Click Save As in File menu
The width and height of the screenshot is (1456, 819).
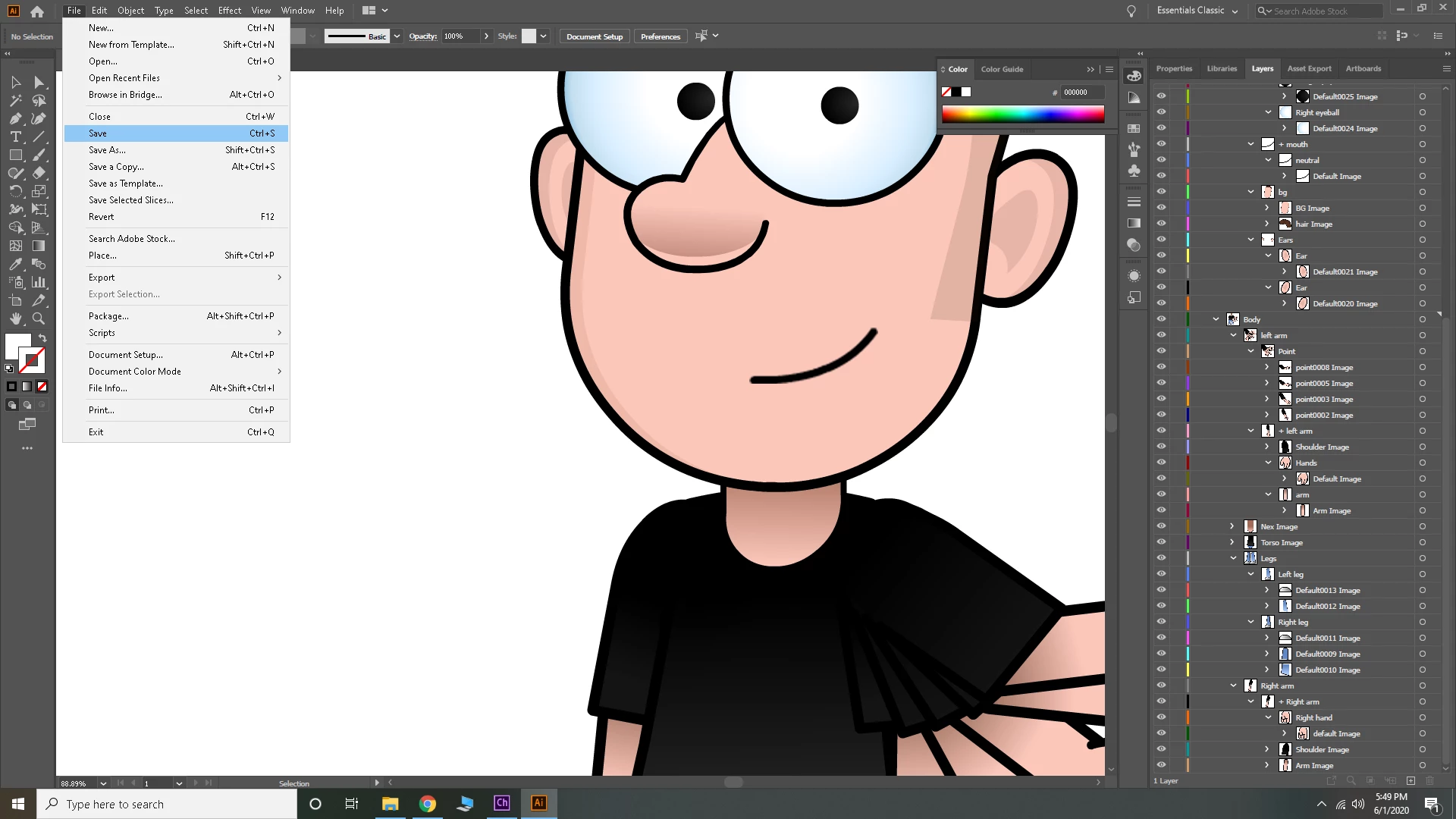[107, 150]
